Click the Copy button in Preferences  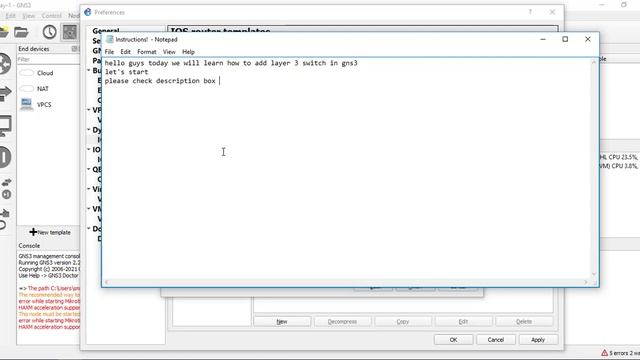point(402,322)
